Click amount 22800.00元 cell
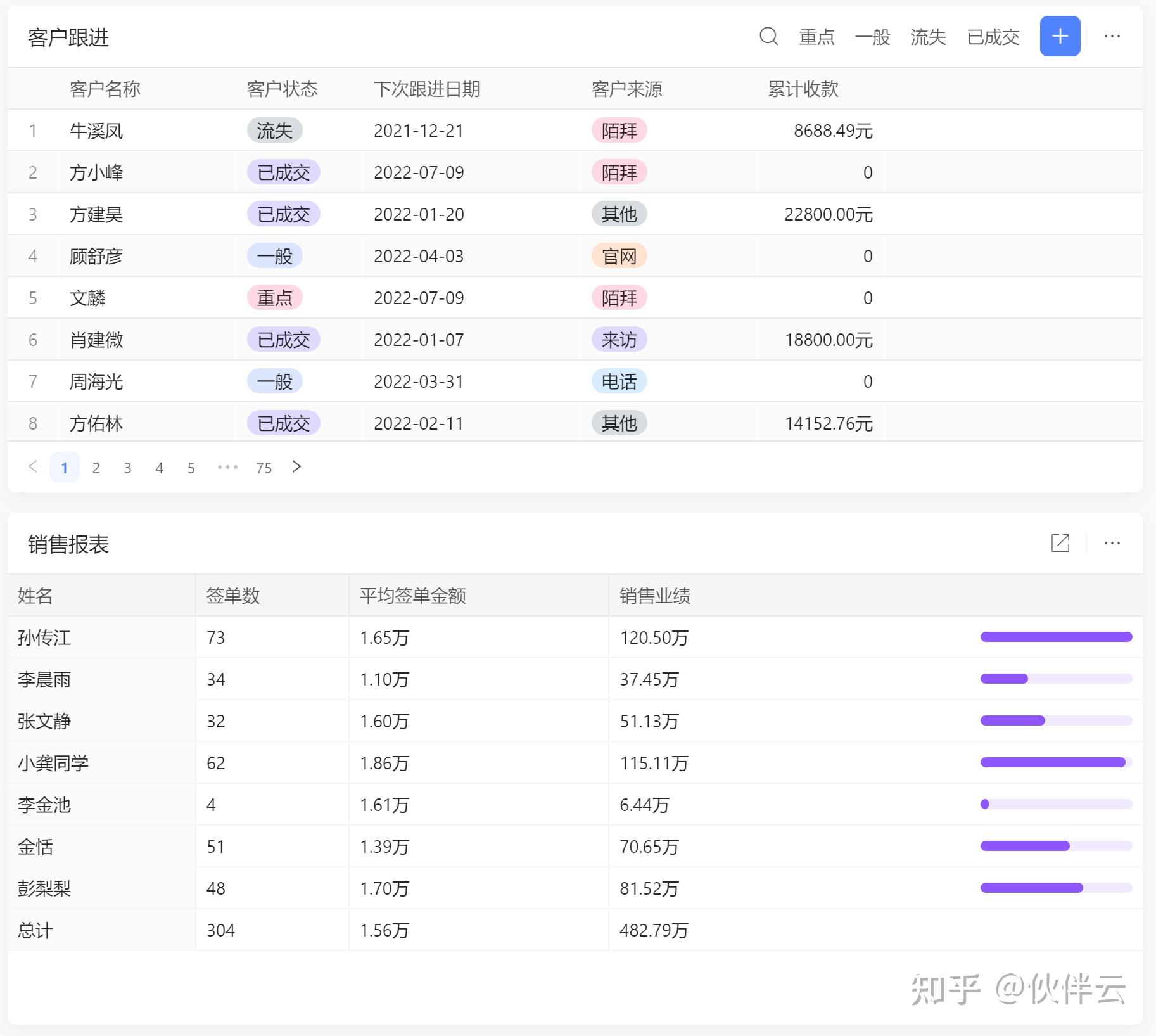The height and width of the screenshot is (1036, 1156). tap(829, 214)
